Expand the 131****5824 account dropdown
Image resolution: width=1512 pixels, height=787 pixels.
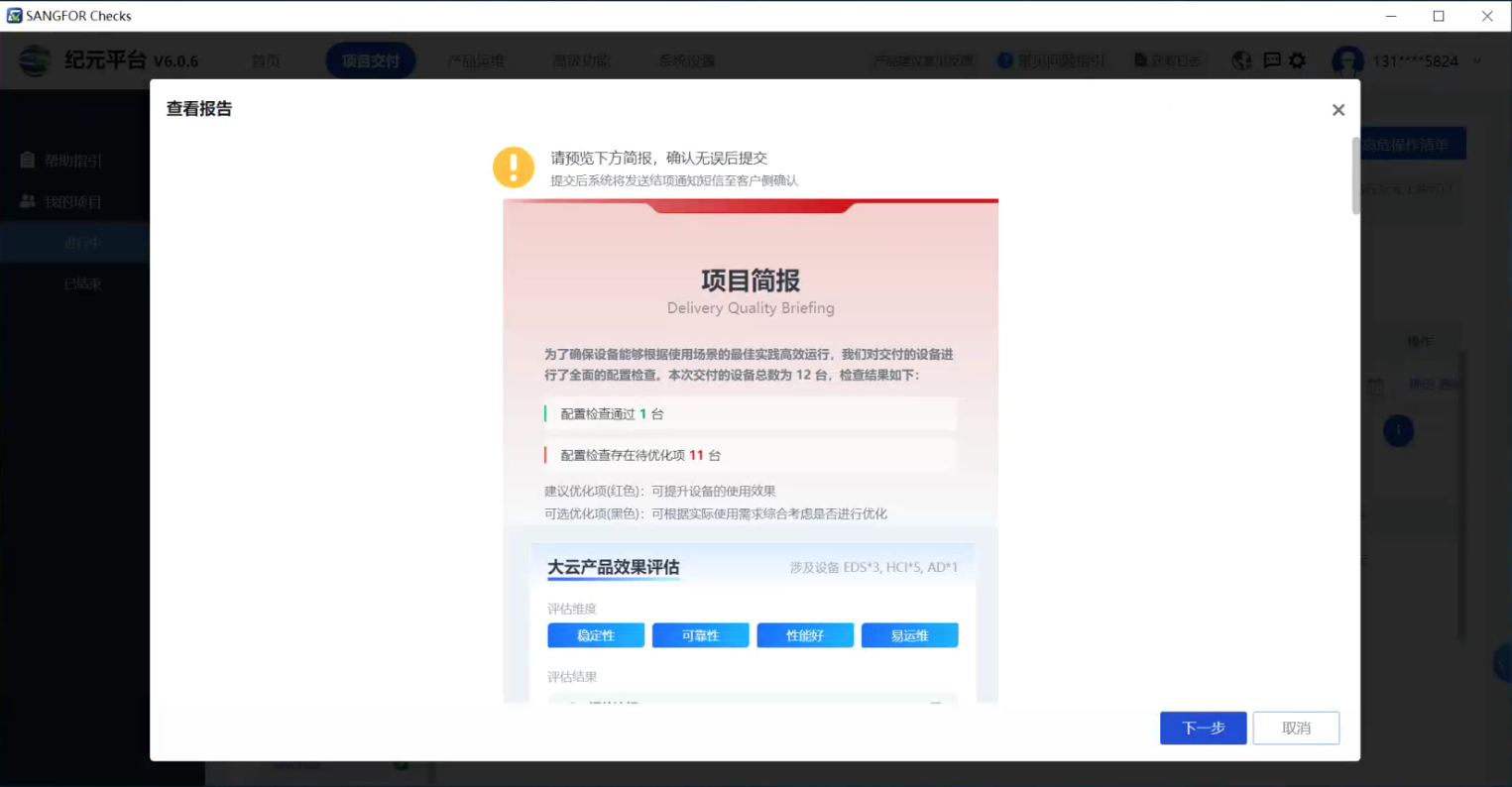point(1477,61)
